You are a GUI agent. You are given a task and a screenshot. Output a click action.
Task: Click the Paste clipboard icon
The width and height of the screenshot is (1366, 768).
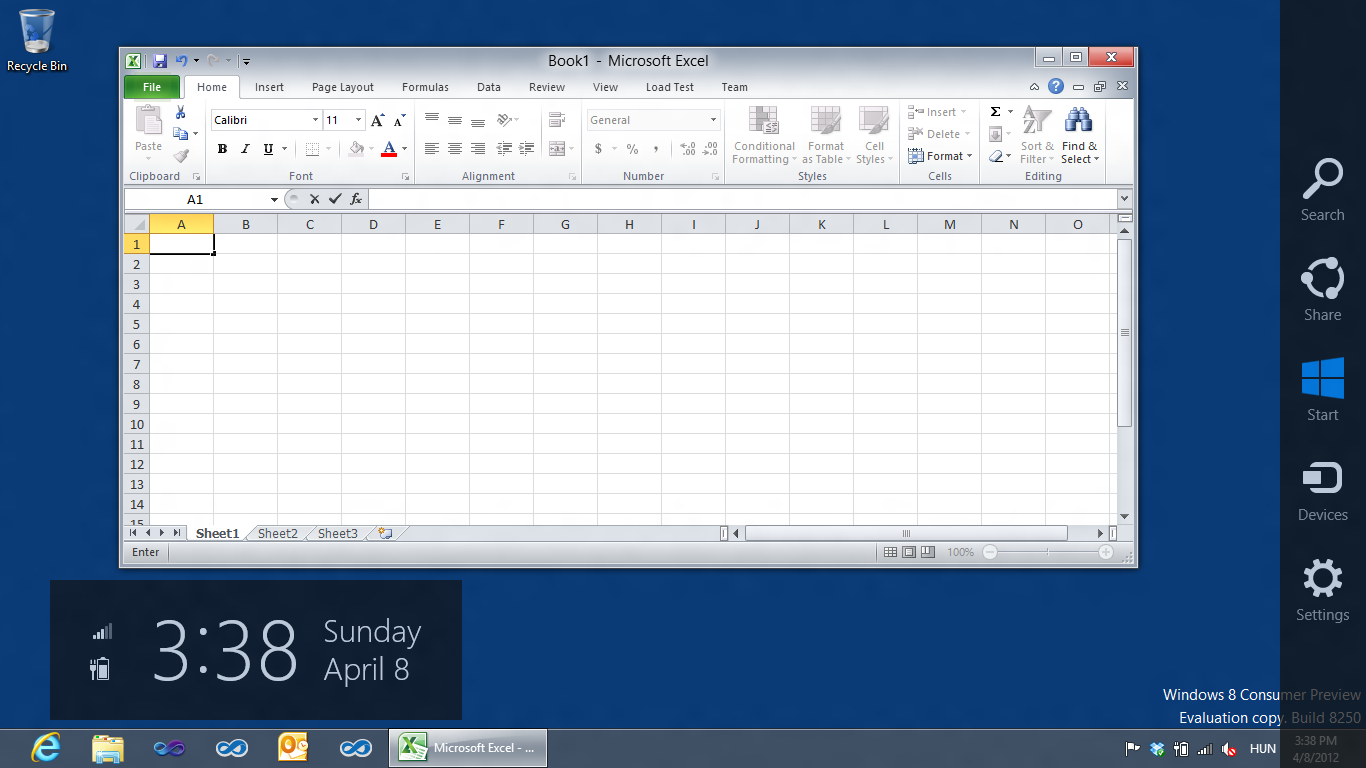click(149, 121)
